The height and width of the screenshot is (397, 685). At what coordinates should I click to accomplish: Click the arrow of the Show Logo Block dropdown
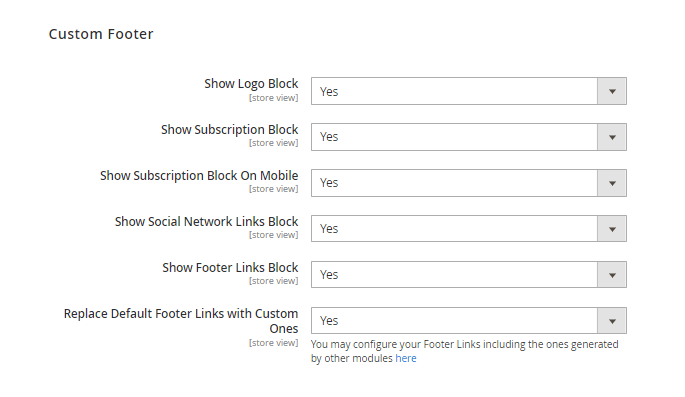click(612, 91)
